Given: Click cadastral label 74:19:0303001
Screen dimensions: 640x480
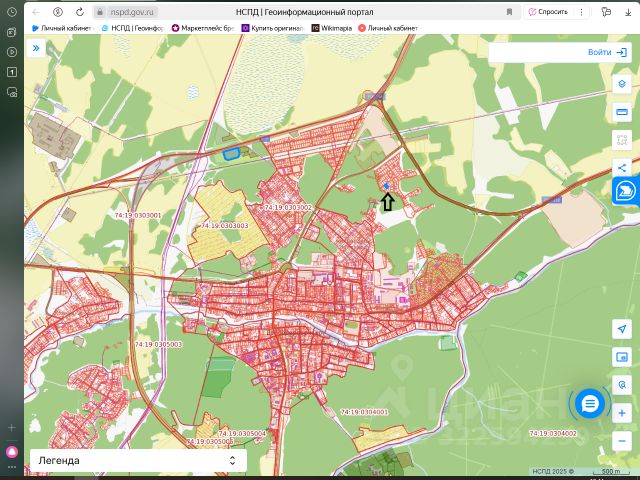Looking at the screenshot, I should [x=138, y=215].
